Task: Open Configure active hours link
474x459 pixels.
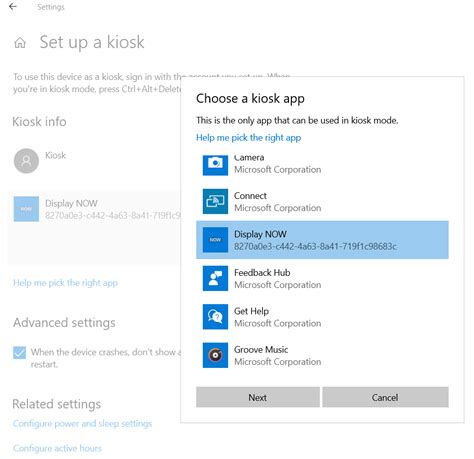Action: (x=57, y=448)
